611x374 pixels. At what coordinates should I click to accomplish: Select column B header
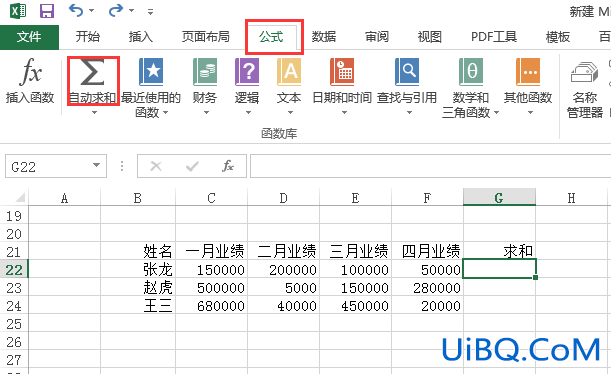point(138,198)
